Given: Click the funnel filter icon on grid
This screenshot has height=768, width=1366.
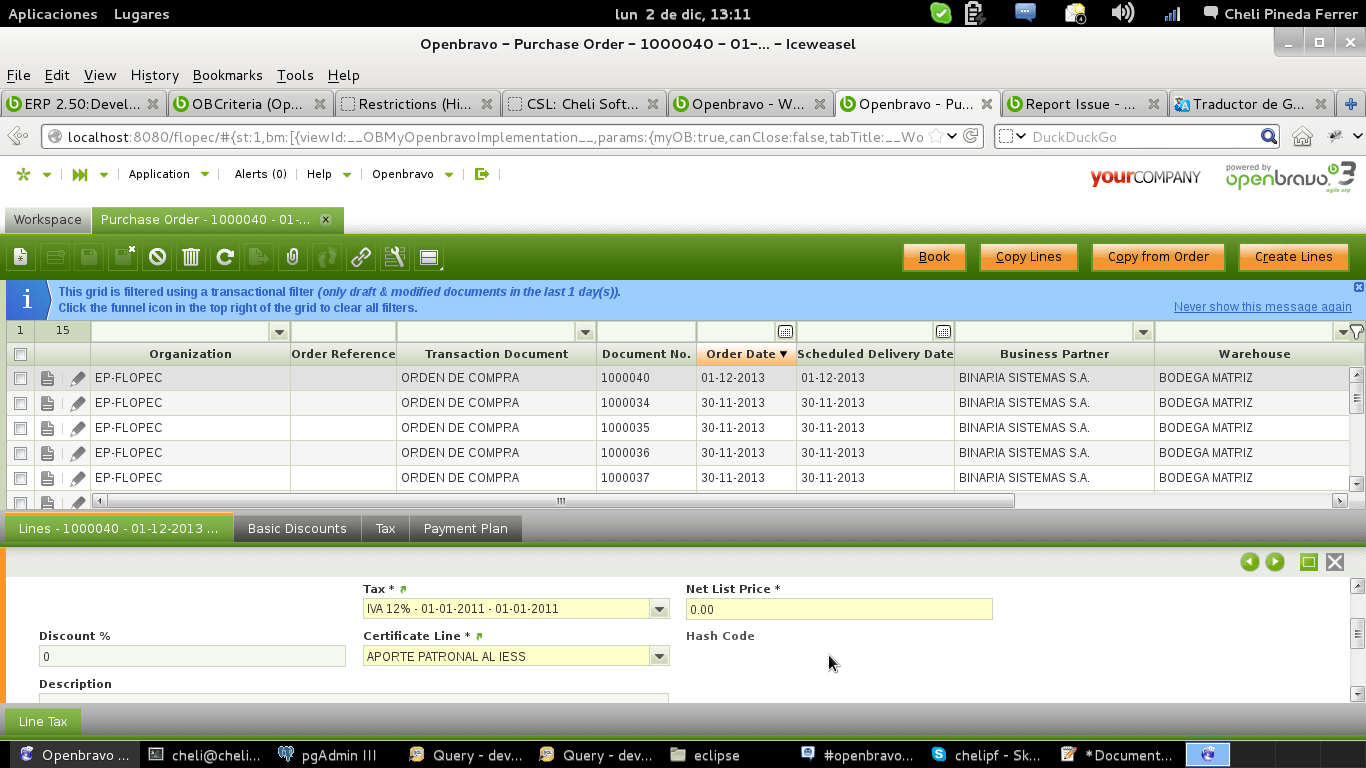Looking at the screenshot, I should [x=1356, y=332].
